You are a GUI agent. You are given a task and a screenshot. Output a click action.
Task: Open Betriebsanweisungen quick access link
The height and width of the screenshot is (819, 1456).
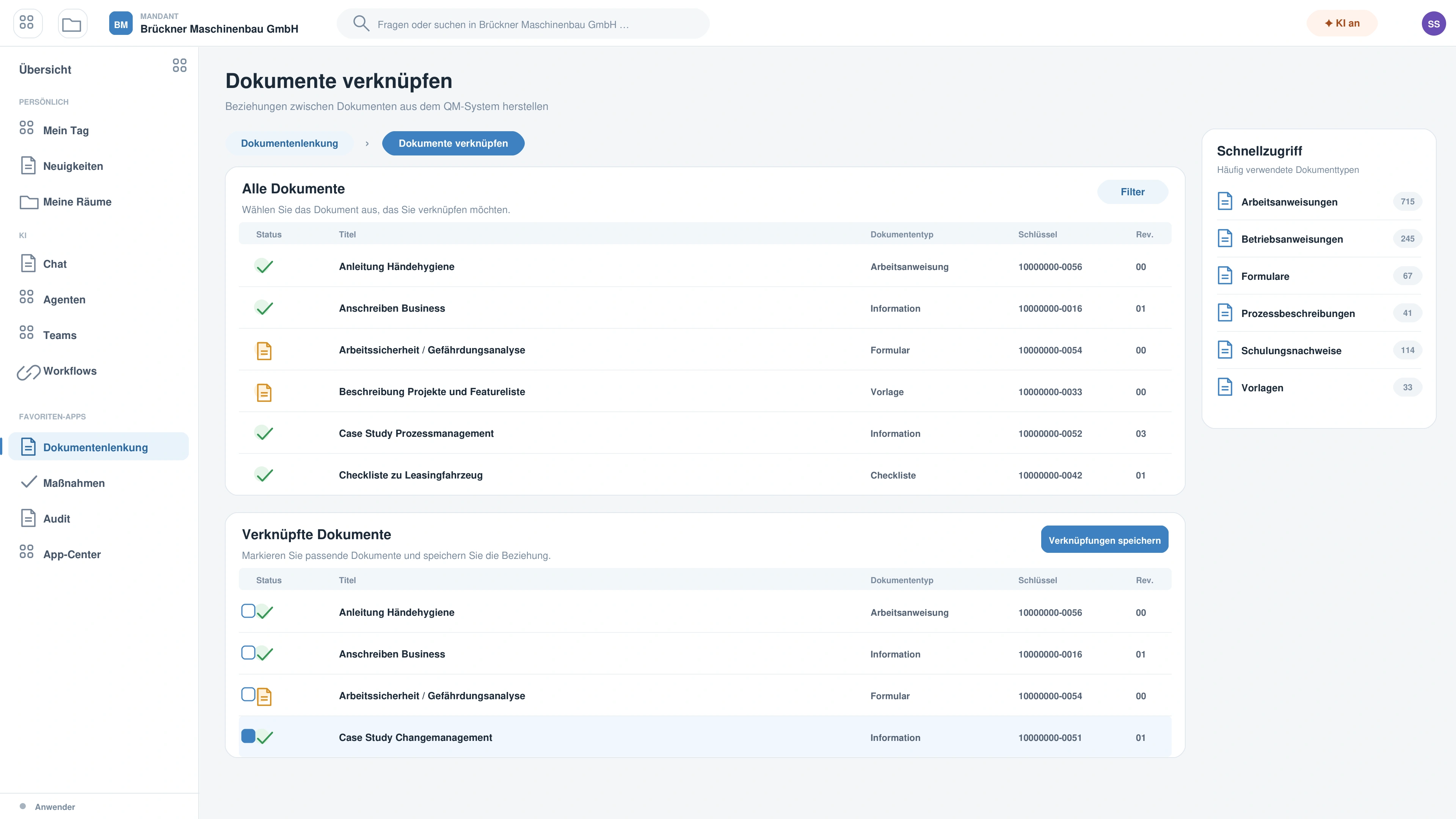click(x=1319, y=238)
